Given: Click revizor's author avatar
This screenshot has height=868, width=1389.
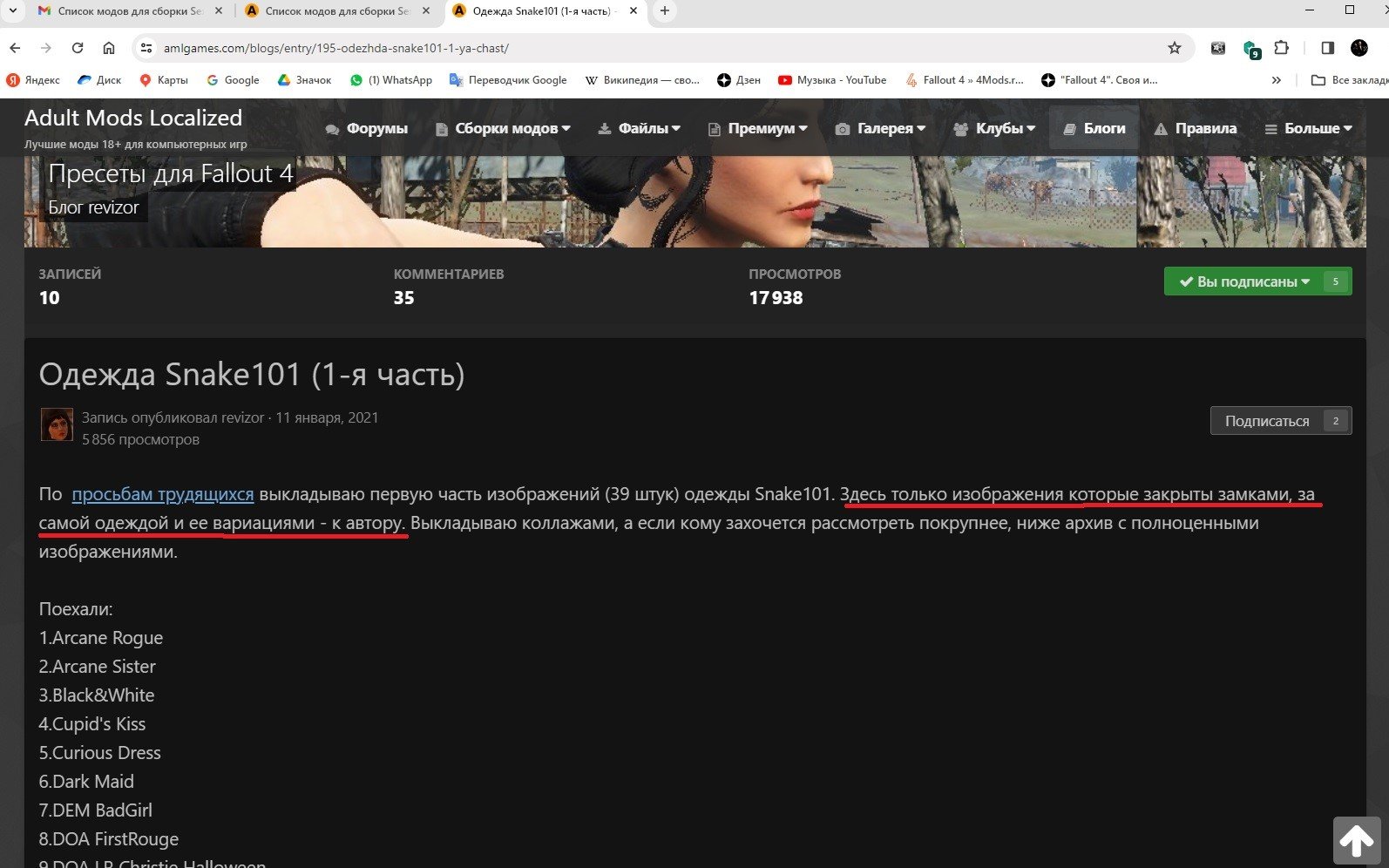Looking at the screenshot, I should coord(57,425).
